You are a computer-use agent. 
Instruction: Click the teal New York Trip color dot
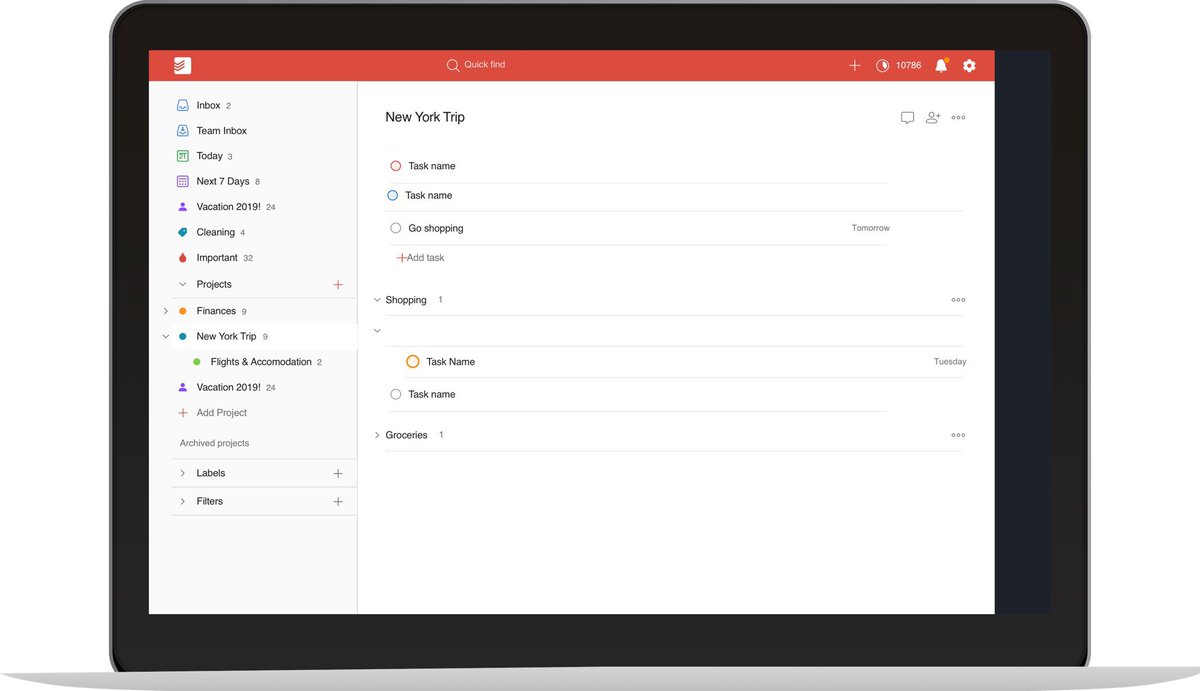tap(182, 337)
